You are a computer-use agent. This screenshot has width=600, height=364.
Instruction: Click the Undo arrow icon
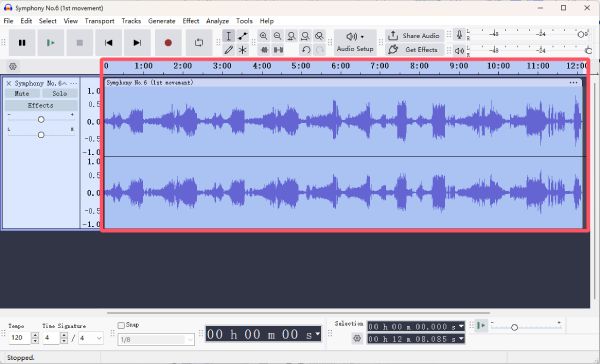click(305, 50)
